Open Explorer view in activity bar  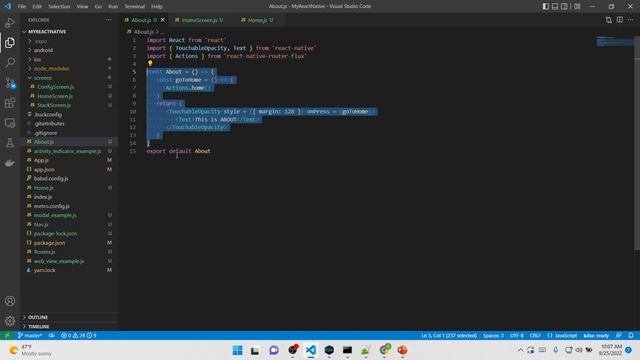click(10, 42)
